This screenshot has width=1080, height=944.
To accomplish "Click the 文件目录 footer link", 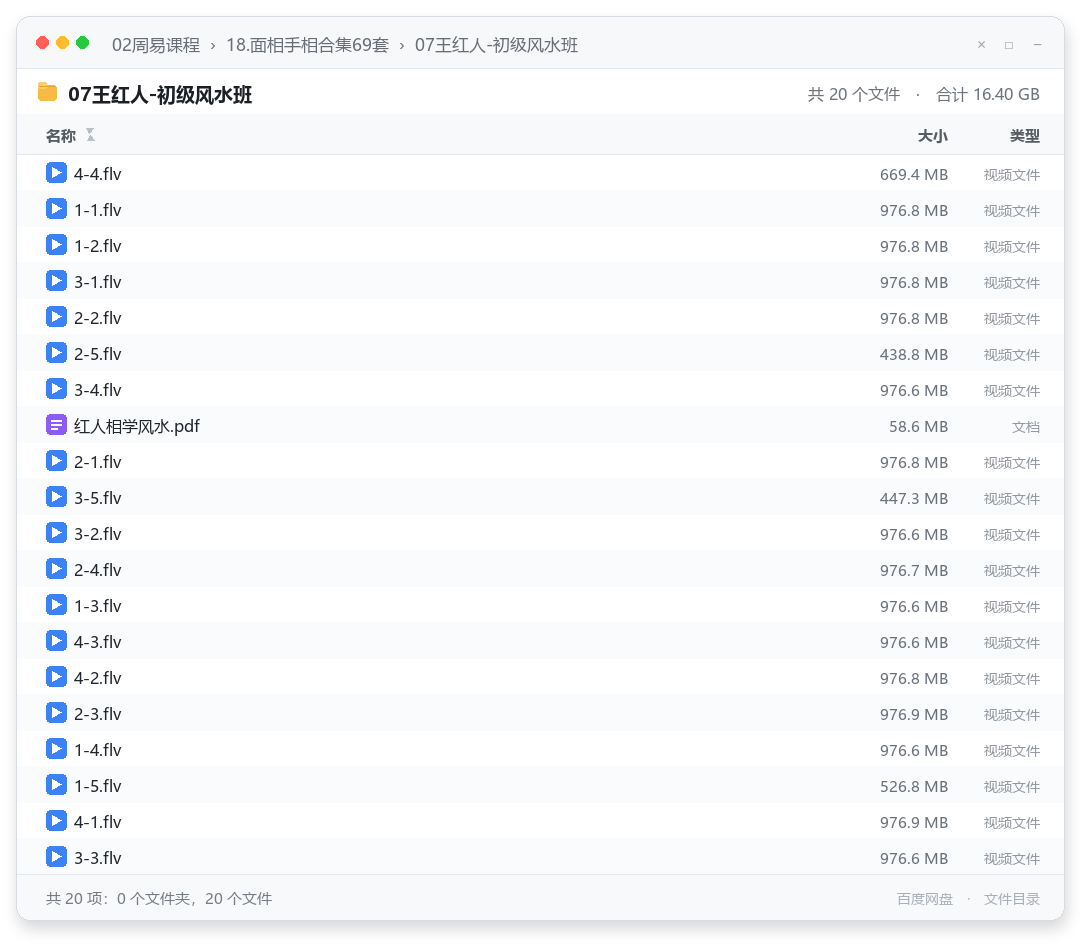I will (1012, 899).
